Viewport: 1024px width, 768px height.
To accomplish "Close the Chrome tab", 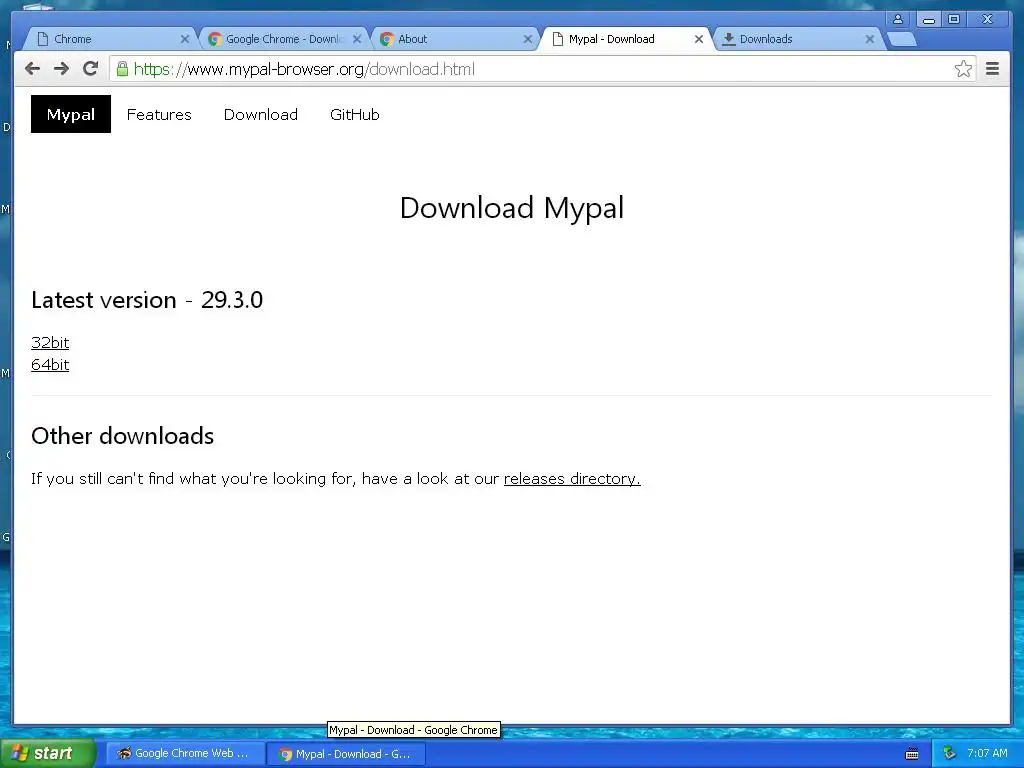I will (x=185, y=39).
